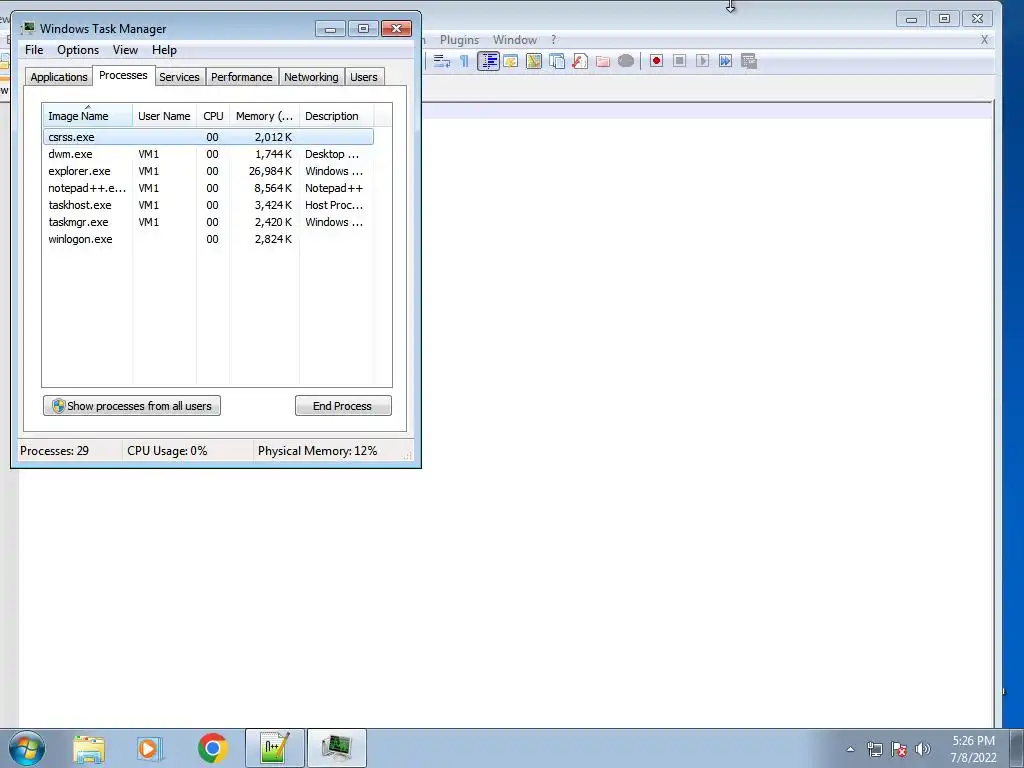Open Task Manager Options menu

coord(78,50)
